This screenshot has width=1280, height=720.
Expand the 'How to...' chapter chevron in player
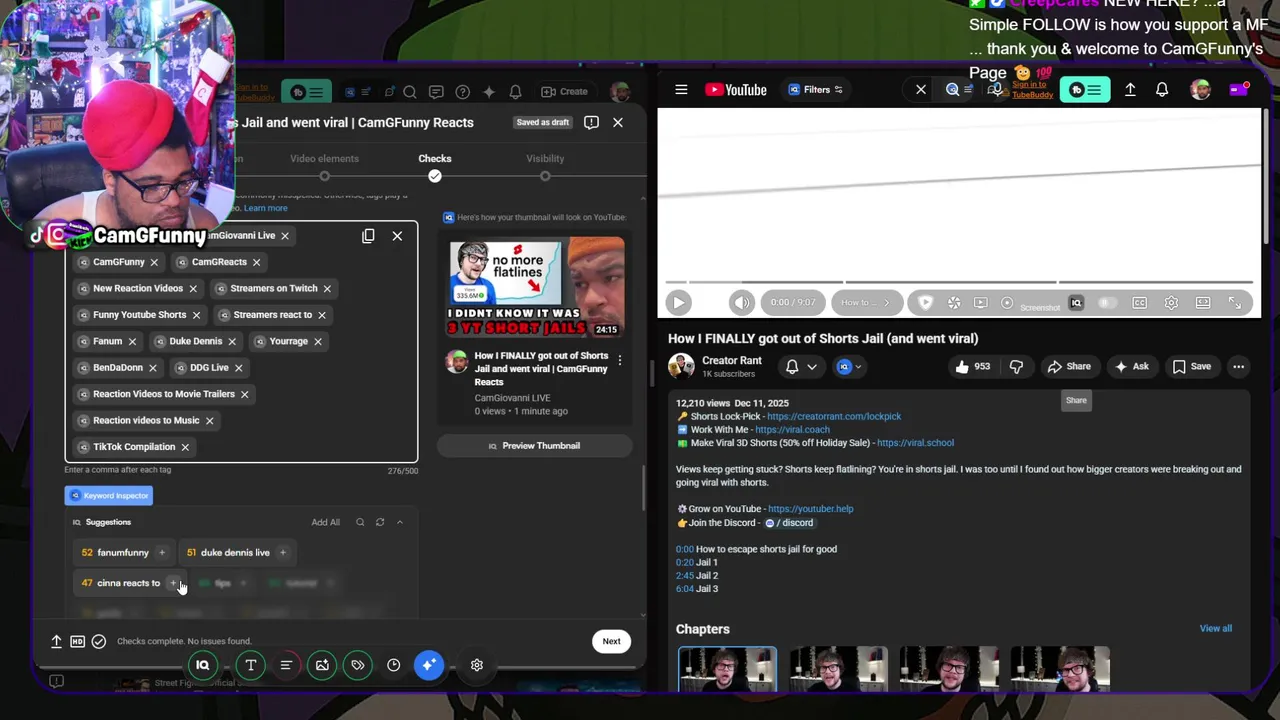pyautogui.click(x=886, y=303)
